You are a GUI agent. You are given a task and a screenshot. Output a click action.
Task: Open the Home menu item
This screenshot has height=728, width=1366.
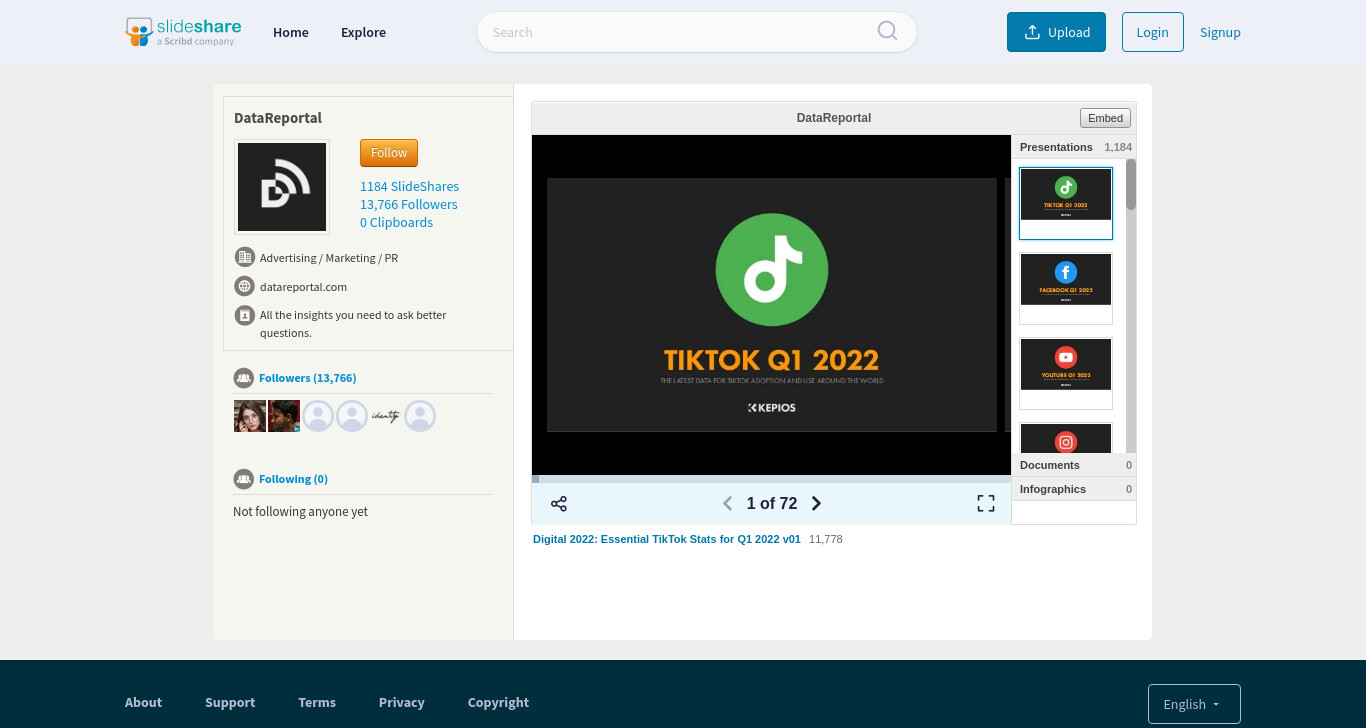pos(291,32)
